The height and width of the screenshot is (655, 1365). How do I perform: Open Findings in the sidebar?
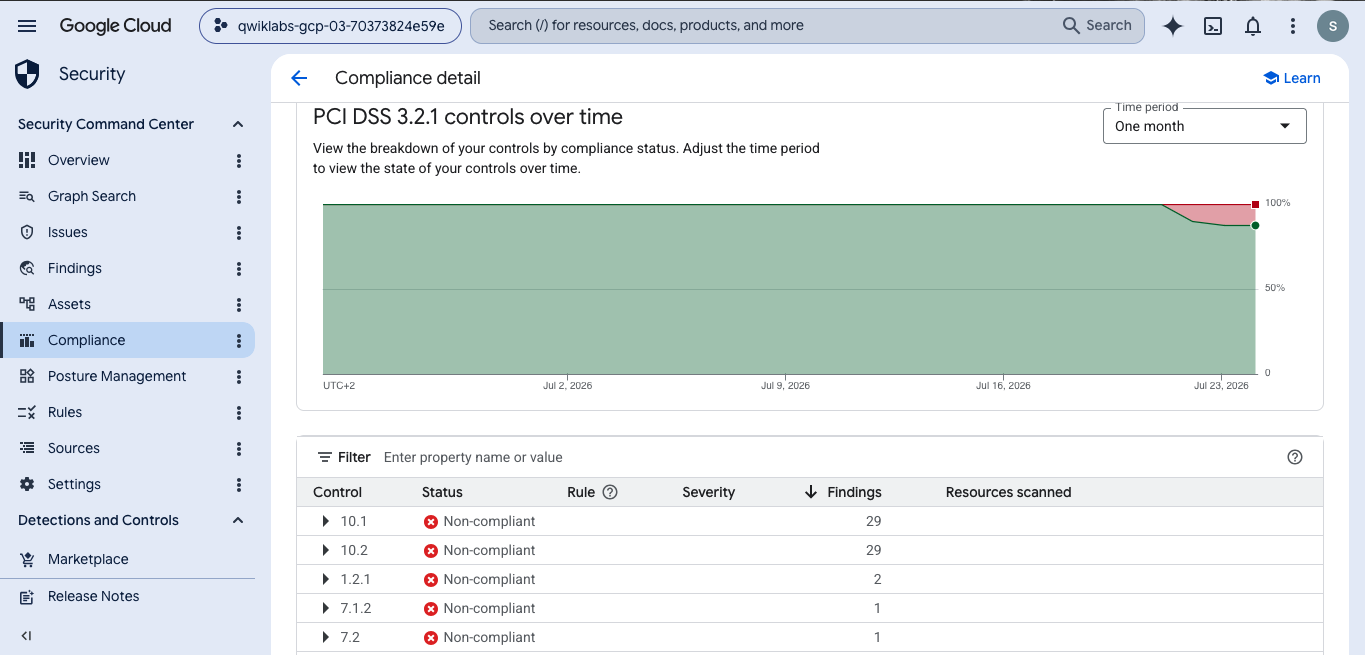[x=75, y=268]
